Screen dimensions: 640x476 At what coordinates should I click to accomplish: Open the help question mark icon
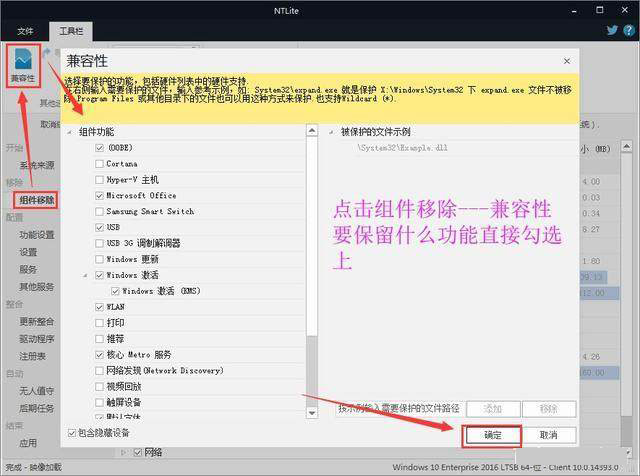point(629,30)
